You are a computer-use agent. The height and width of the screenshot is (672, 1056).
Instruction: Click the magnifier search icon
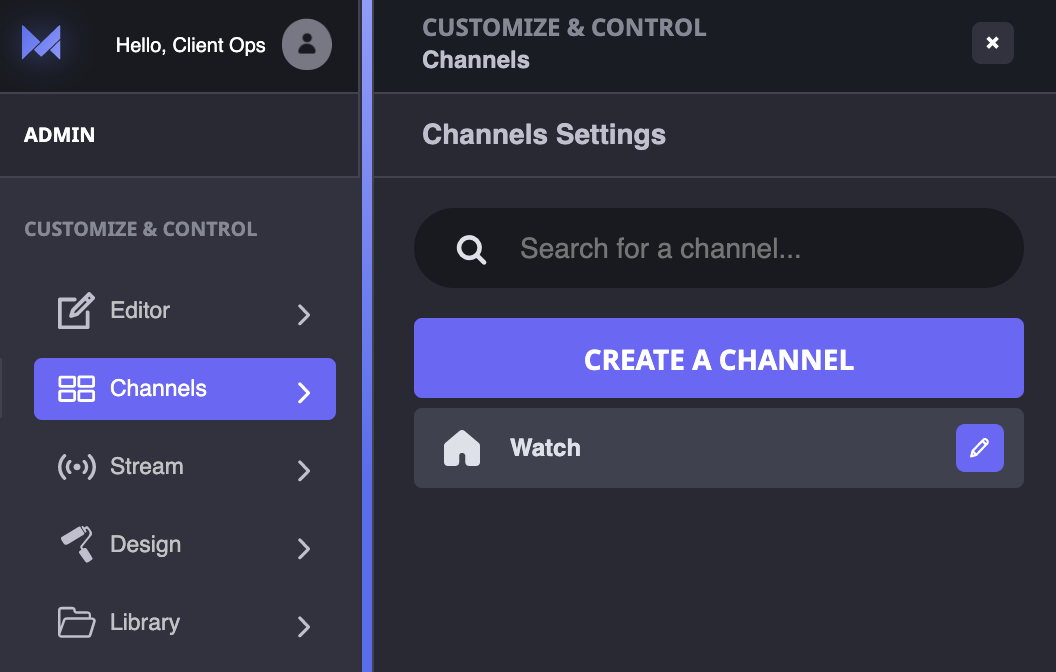[x=471, y=249]
